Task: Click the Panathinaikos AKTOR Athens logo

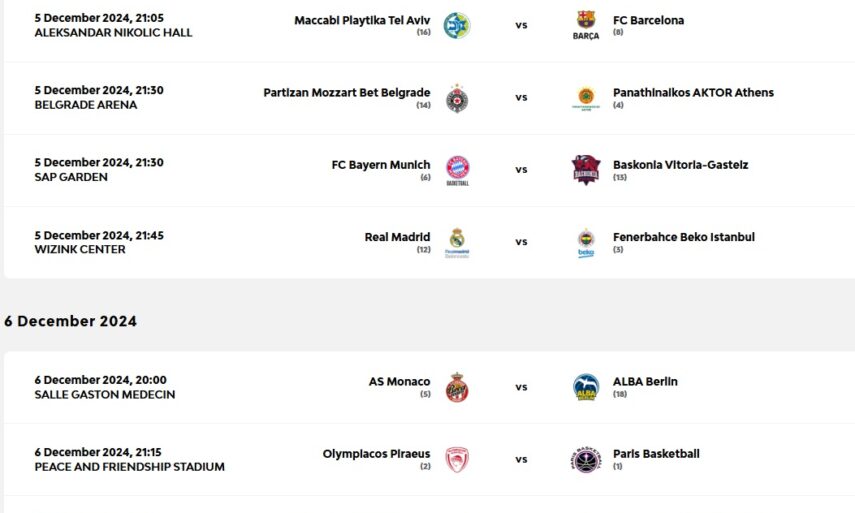Action: tap(586, 98)
